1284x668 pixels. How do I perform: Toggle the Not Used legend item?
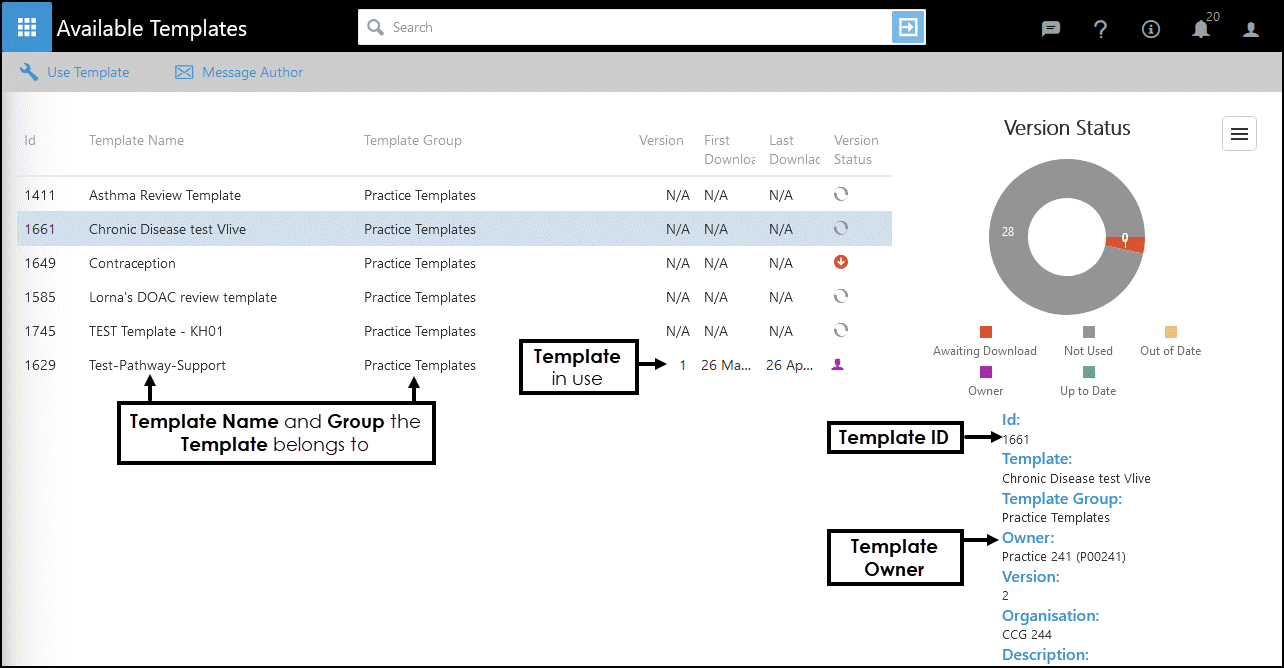pyautogui.click(x=1088, y=342)
